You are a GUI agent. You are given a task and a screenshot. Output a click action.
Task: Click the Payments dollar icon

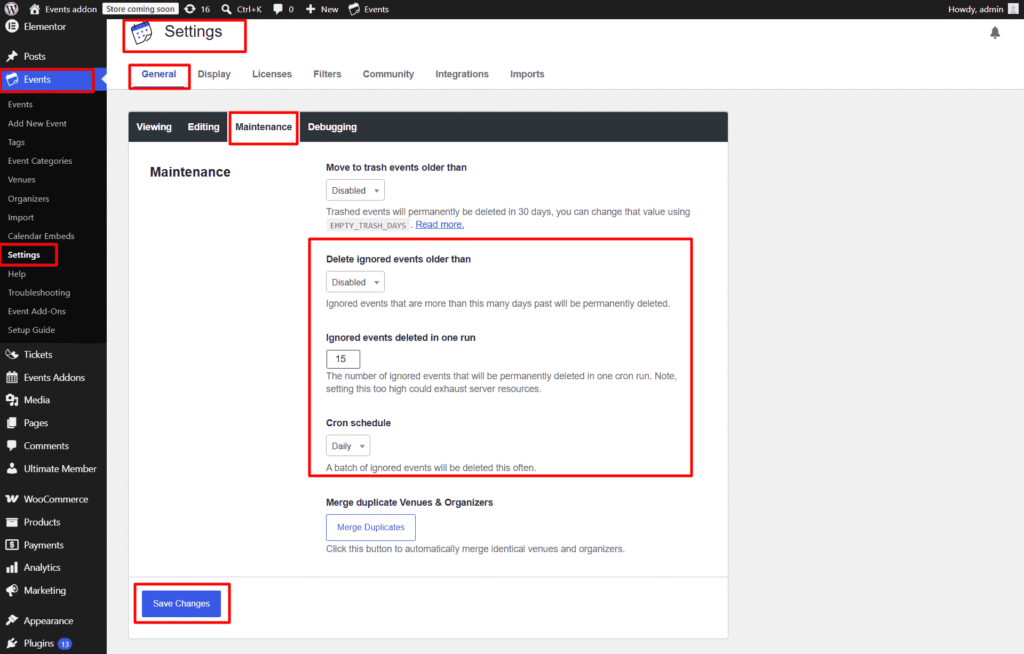coord(12,545)
